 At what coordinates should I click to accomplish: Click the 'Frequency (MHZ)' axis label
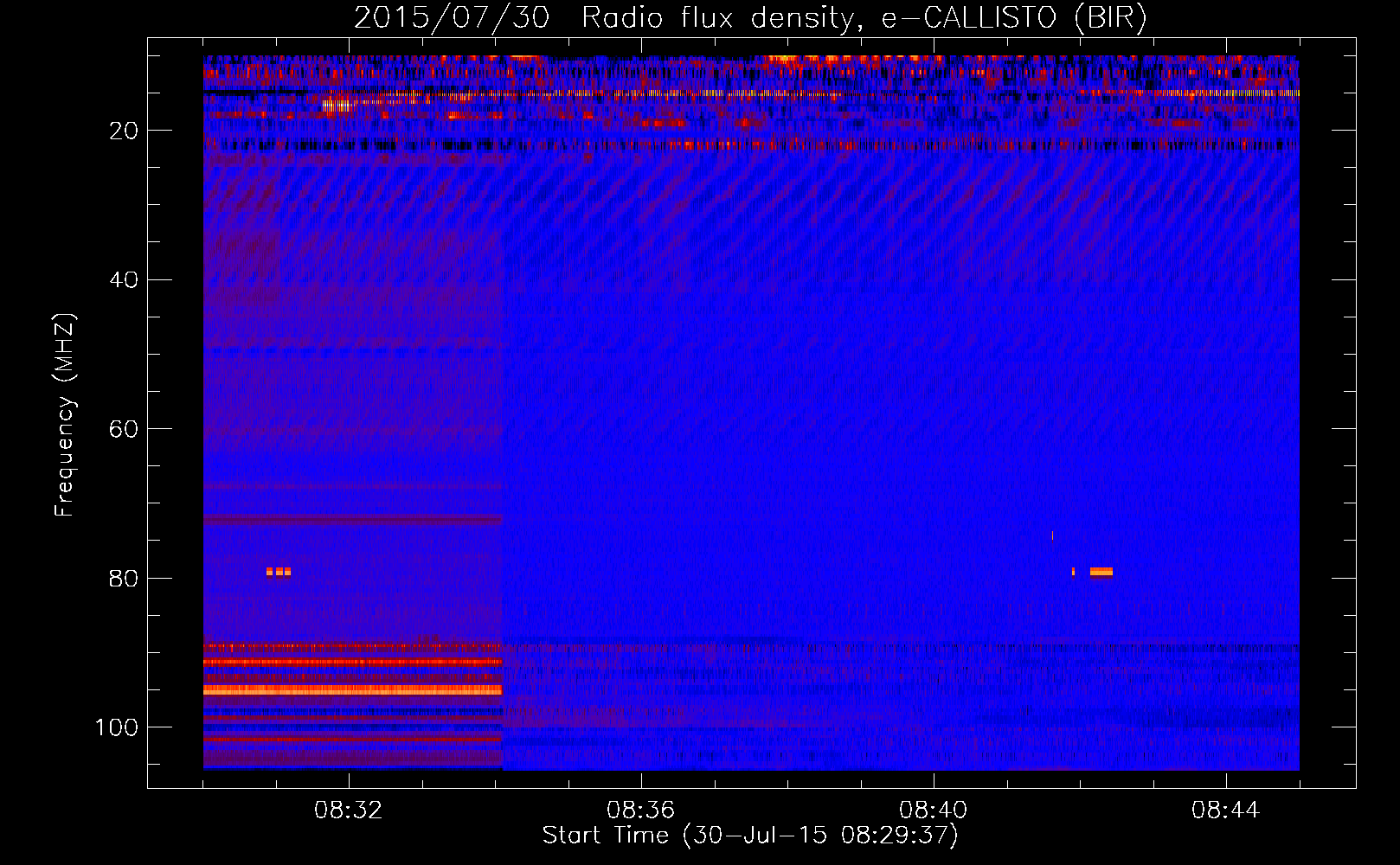click(x=65, y=415)
